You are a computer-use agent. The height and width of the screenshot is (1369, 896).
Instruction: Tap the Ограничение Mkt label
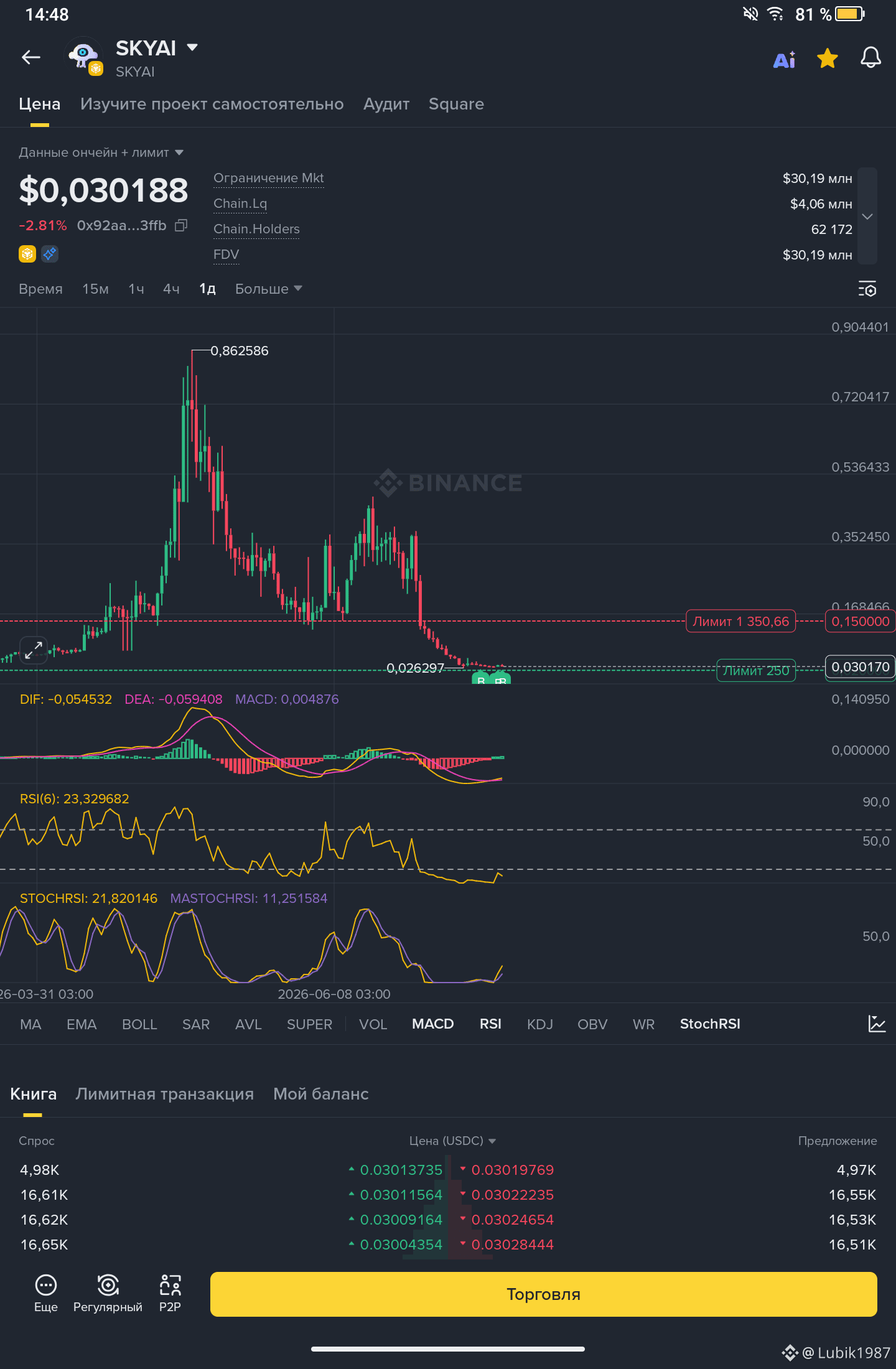[269, 178]
